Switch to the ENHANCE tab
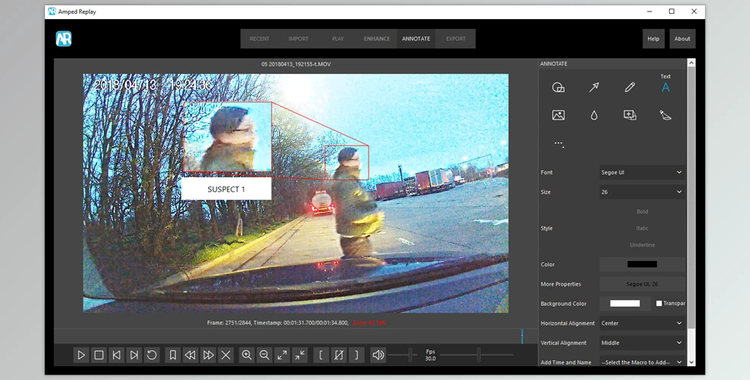750x380 pixels. pos(376,39)
